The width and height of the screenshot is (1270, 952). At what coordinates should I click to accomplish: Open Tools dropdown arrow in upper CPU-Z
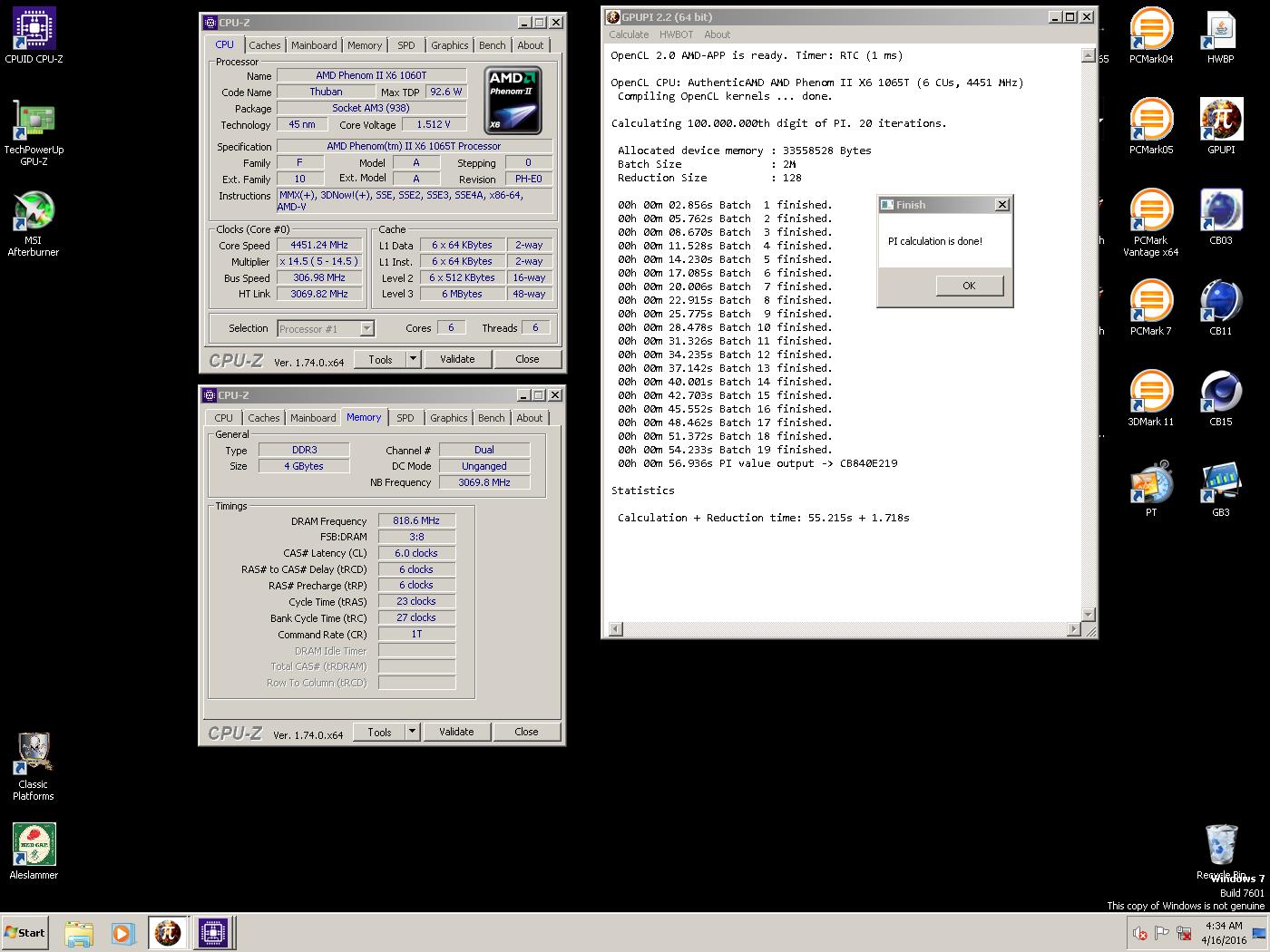(x=413, y=359)
